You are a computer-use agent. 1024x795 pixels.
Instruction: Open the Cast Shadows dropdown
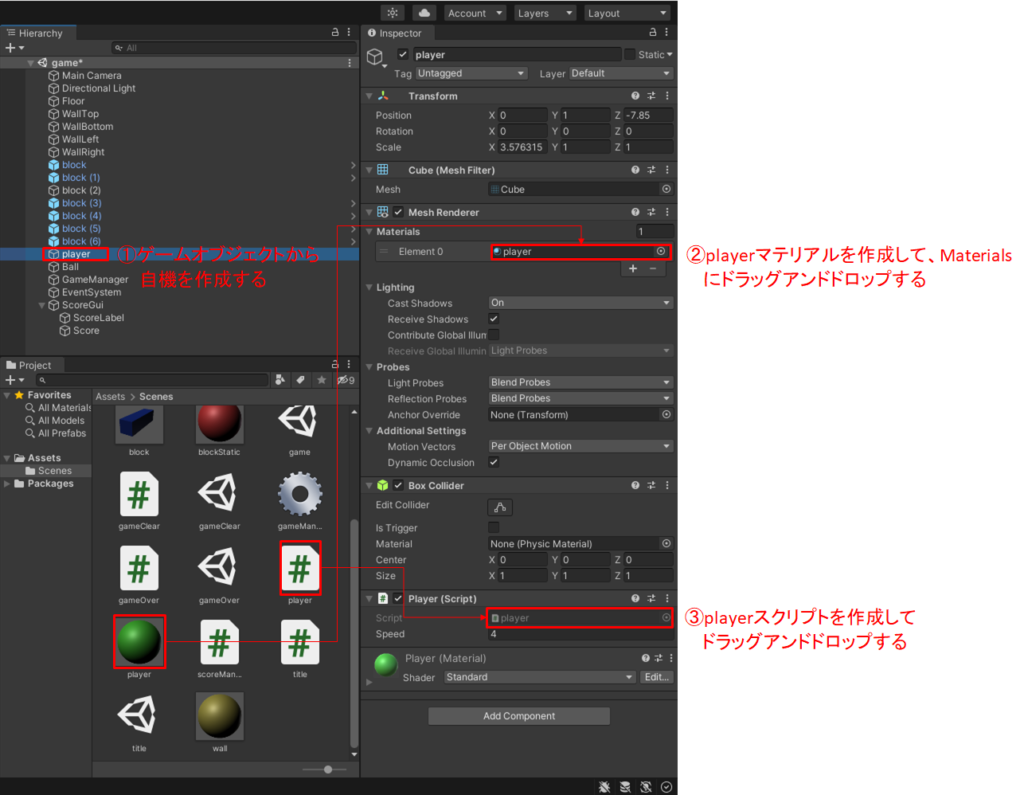click(580, 303)
